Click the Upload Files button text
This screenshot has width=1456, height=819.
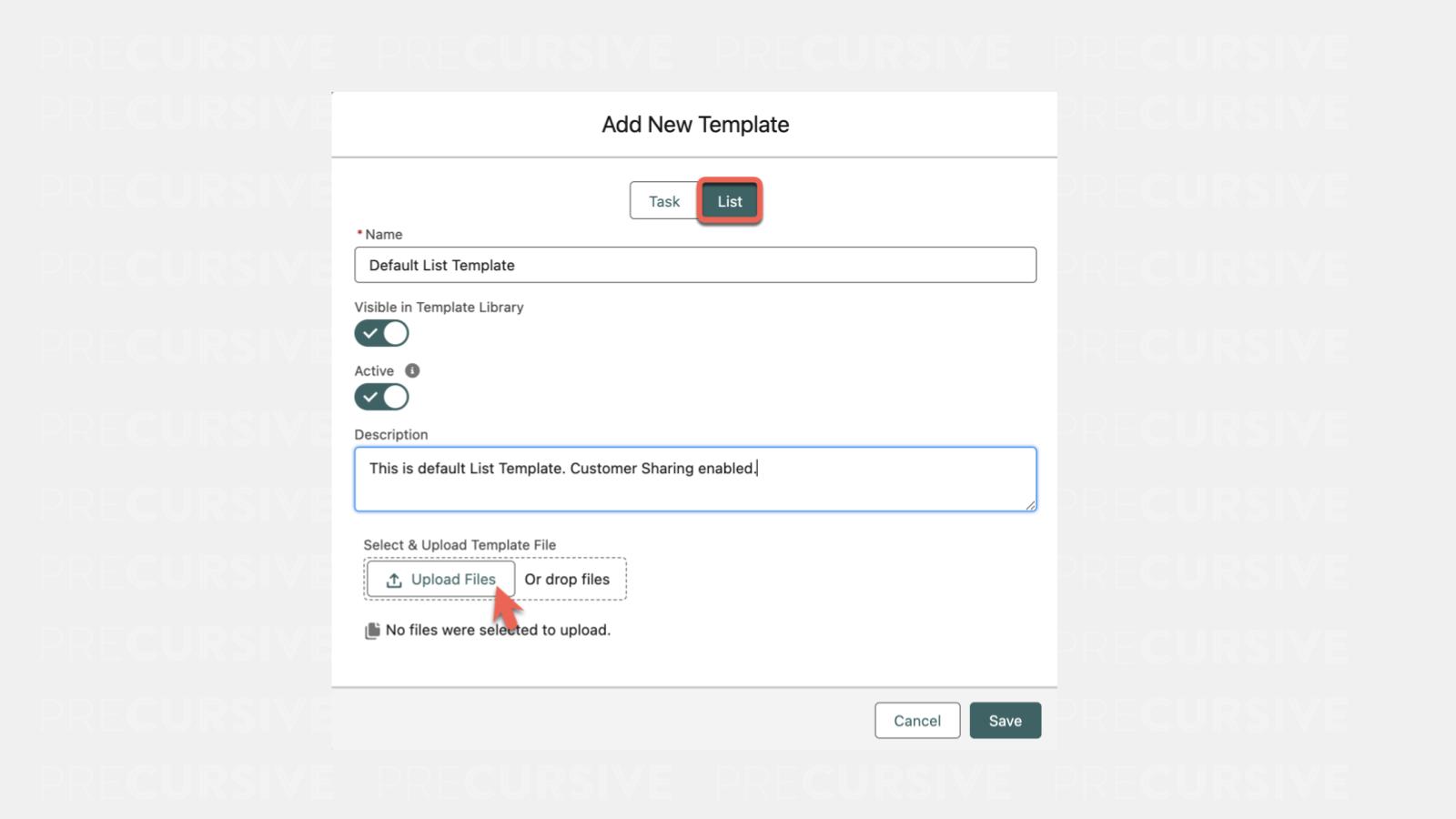click(x=452, y=580)
